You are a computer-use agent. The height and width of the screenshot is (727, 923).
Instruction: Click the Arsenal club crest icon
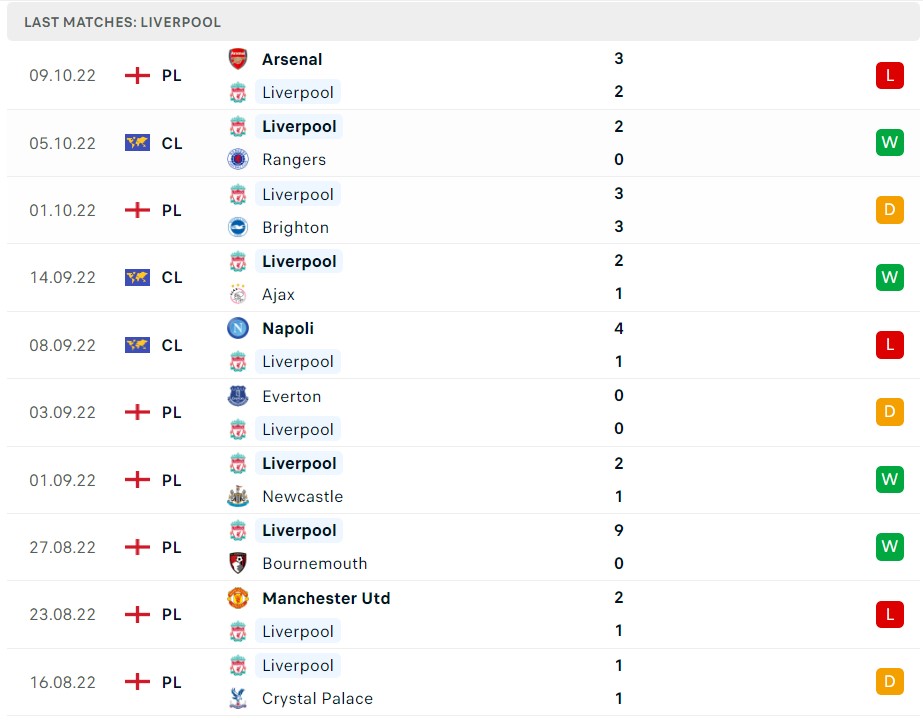(x=237, y=59)
